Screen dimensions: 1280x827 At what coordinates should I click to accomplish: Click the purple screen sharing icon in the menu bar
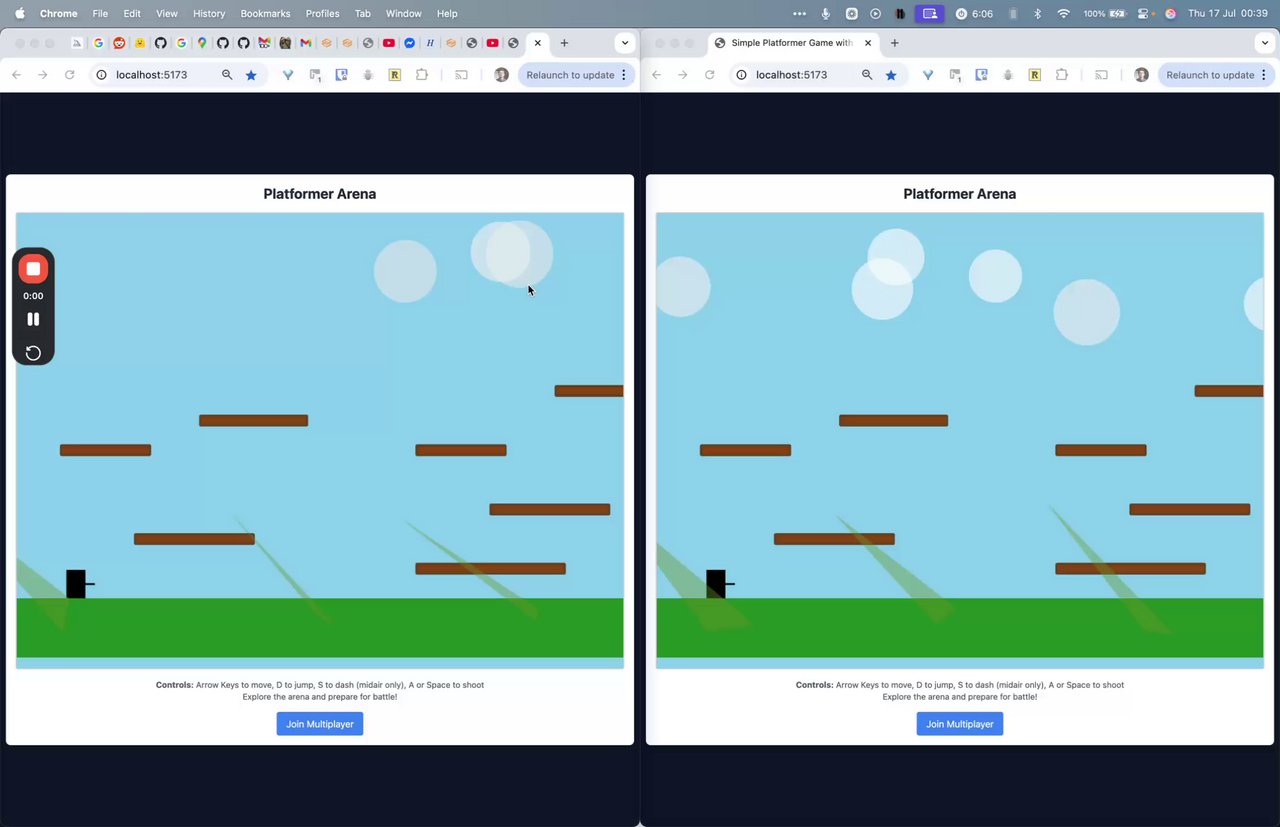[x=930, y=13]
